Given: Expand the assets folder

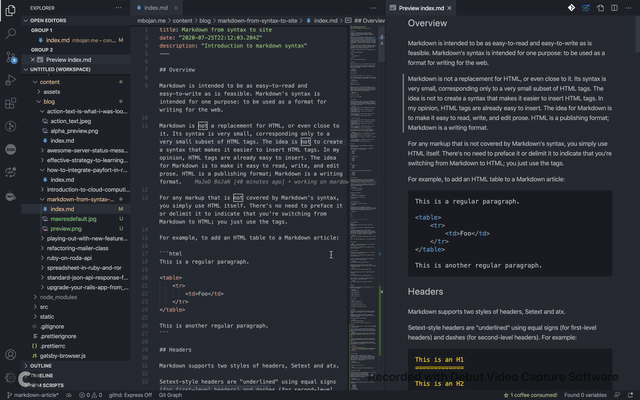Looking at the screenshot, I should tap(51, 92).
